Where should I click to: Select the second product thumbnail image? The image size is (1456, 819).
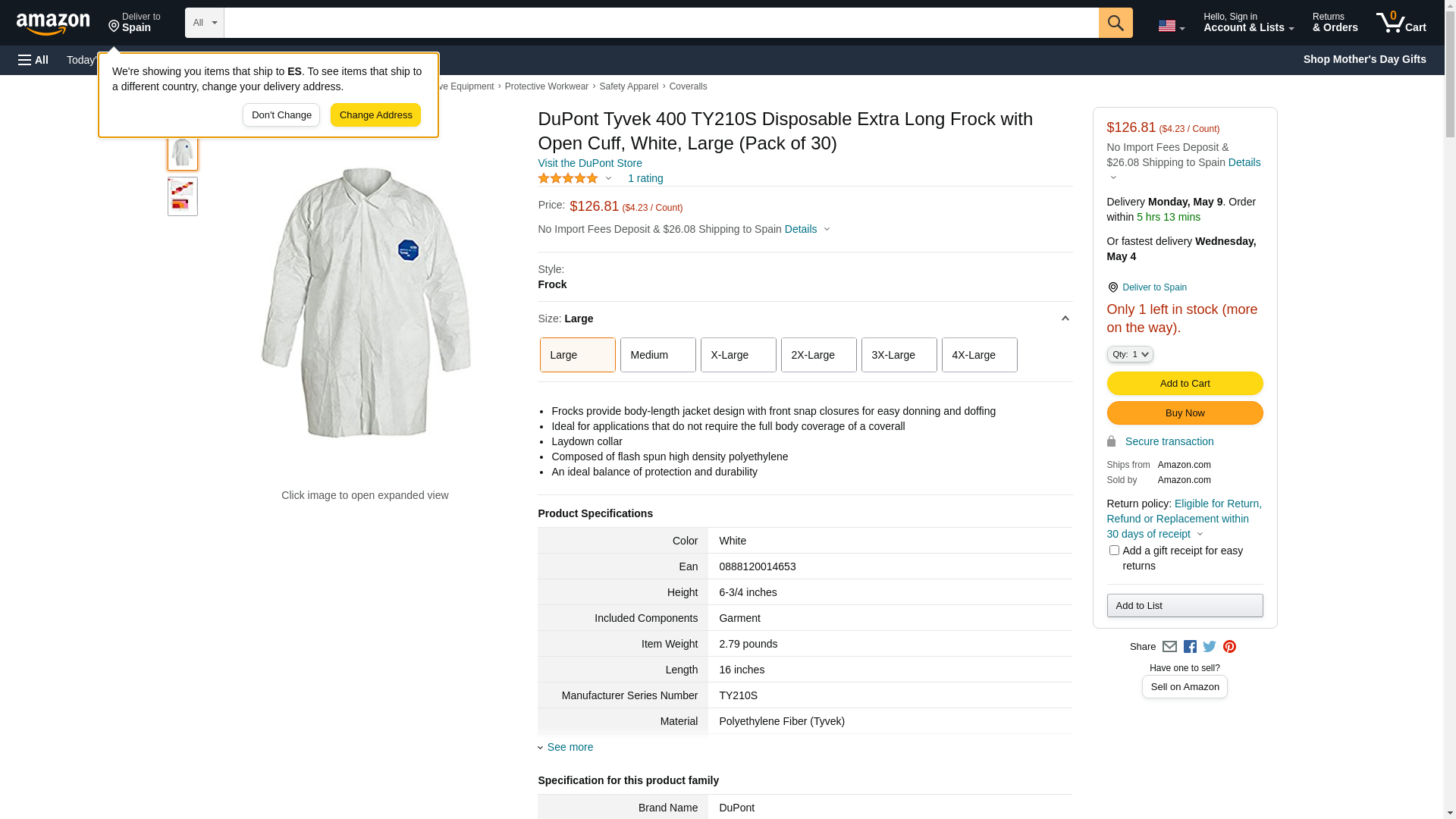coord(183,196)
